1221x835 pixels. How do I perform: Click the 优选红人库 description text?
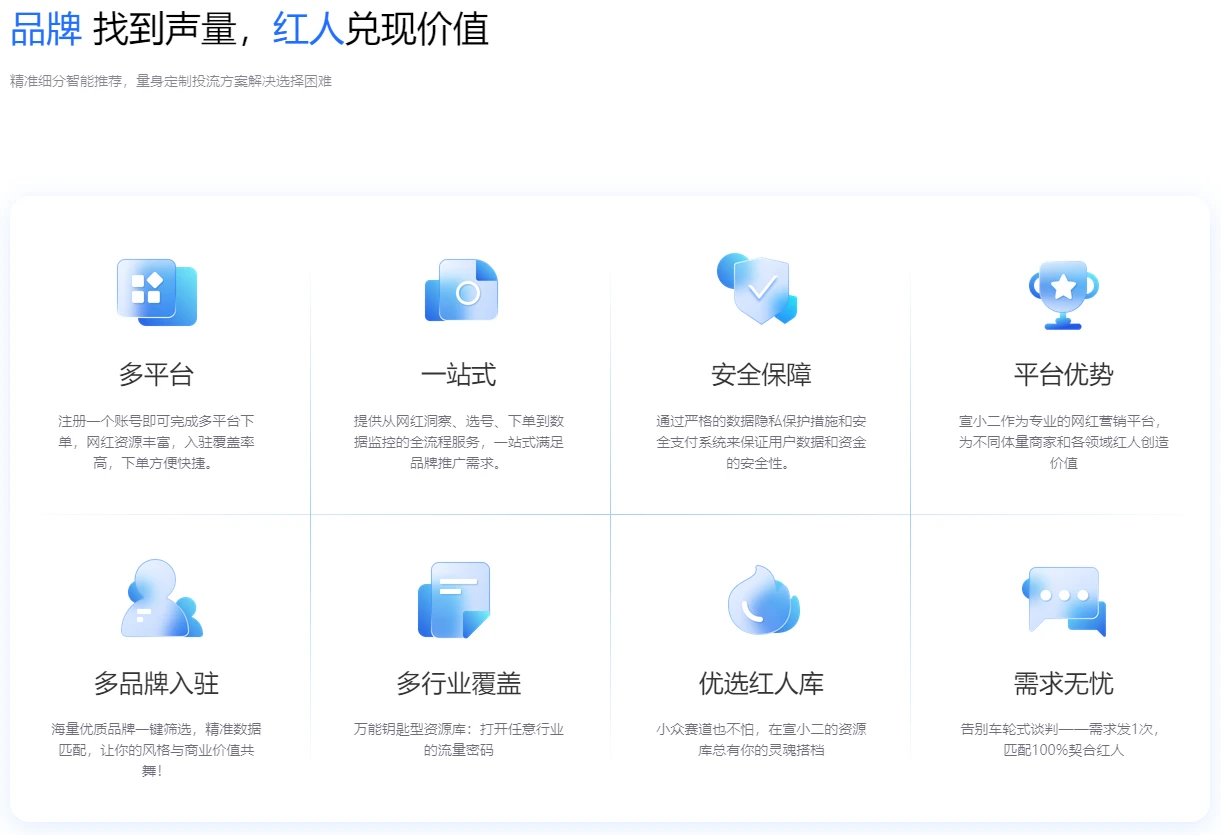[762, 740]
